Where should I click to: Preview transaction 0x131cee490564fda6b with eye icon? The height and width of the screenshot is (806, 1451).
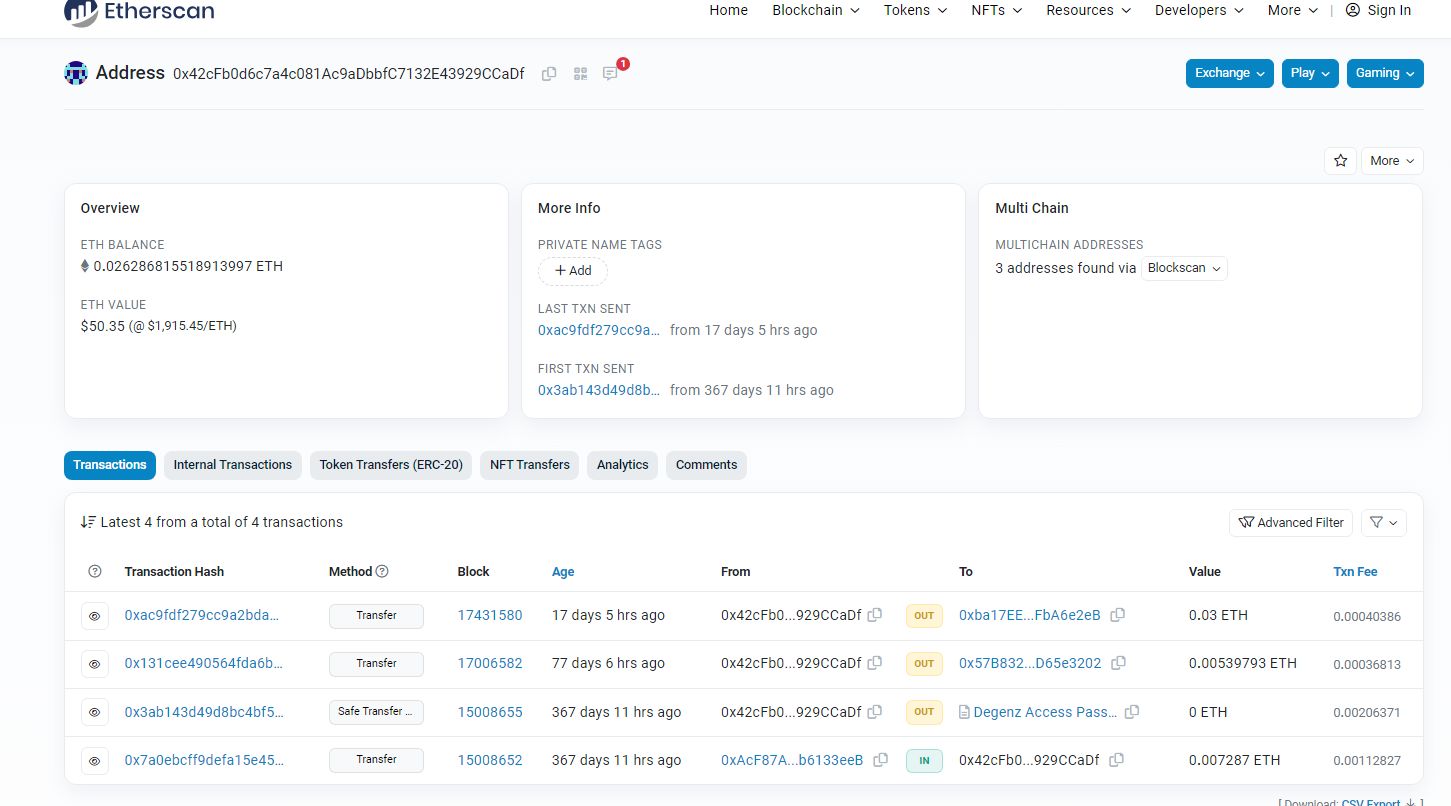click(x=95, y=664)
